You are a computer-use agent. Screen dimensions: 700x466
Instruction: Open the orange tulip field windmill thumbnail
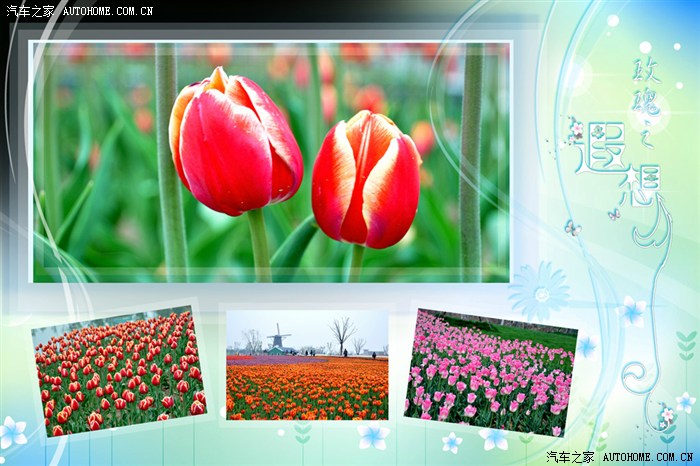click(x=306, y=365)
